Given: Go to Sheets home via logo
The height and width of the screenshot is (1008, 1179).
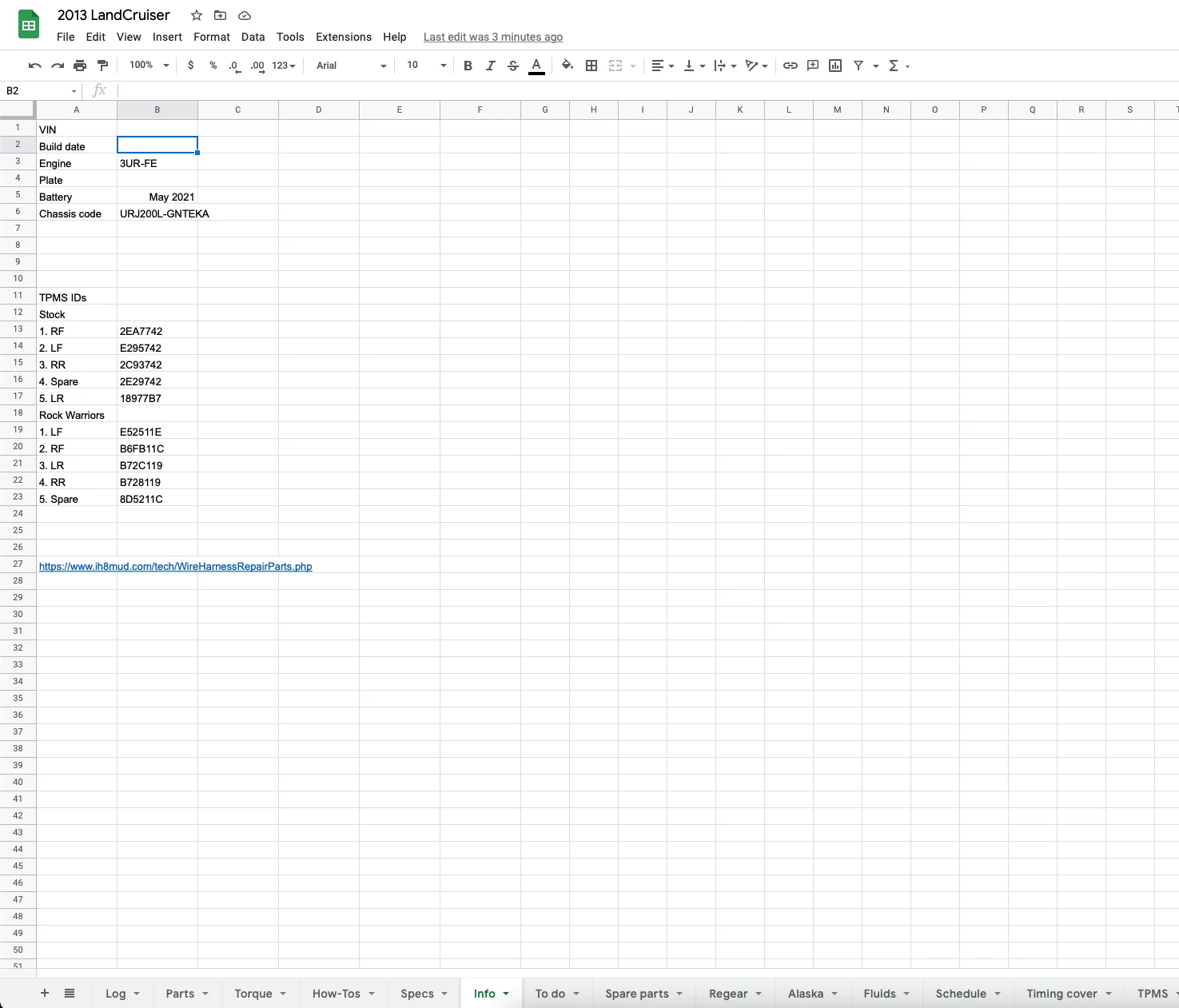Looking at the screenshot, I should click(29, 25).
